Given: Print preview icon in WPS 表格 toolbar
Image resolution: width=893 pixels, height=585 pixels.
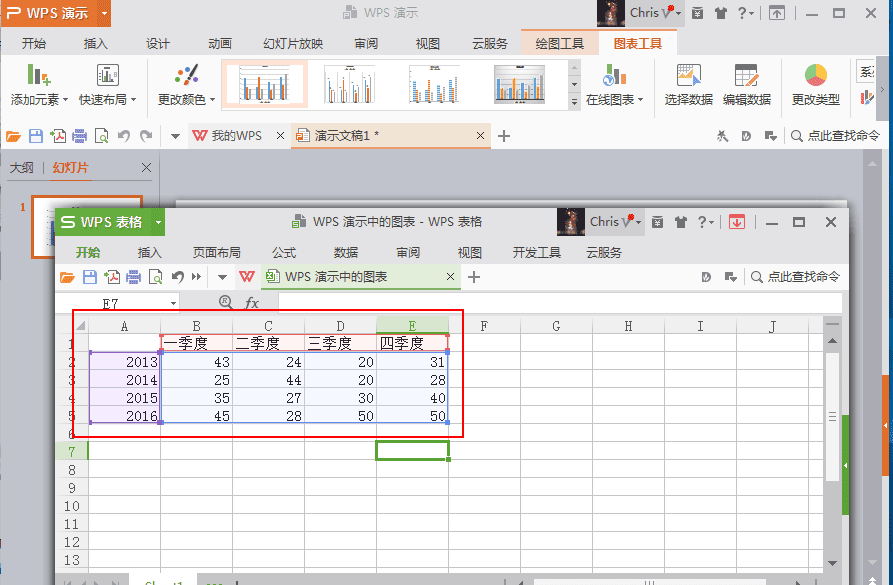Looking at the screenshot, I should (155, 277).
